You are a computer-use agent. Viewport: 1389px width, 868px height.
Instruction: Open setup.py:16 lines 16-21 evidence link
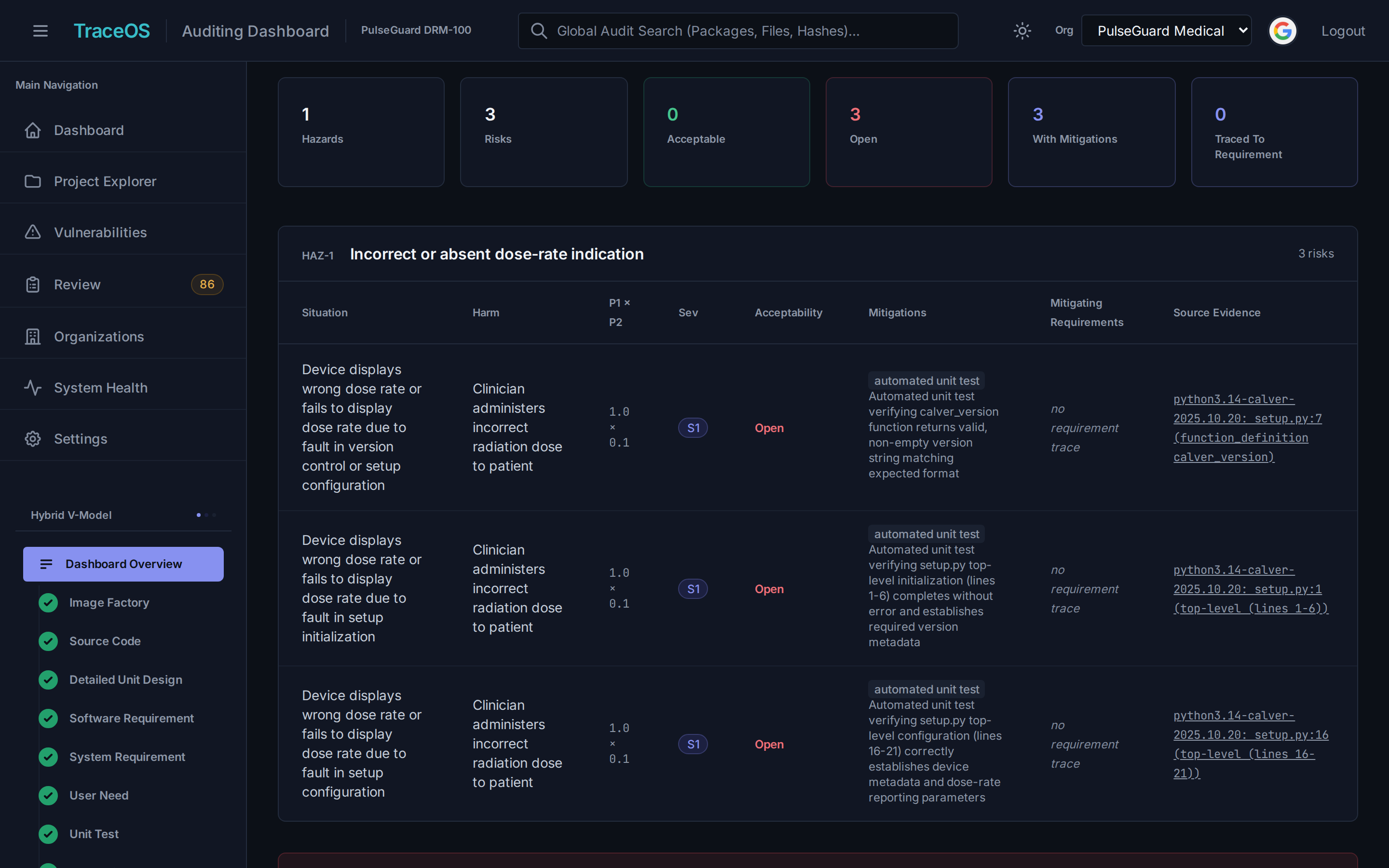click(1251, 744)
